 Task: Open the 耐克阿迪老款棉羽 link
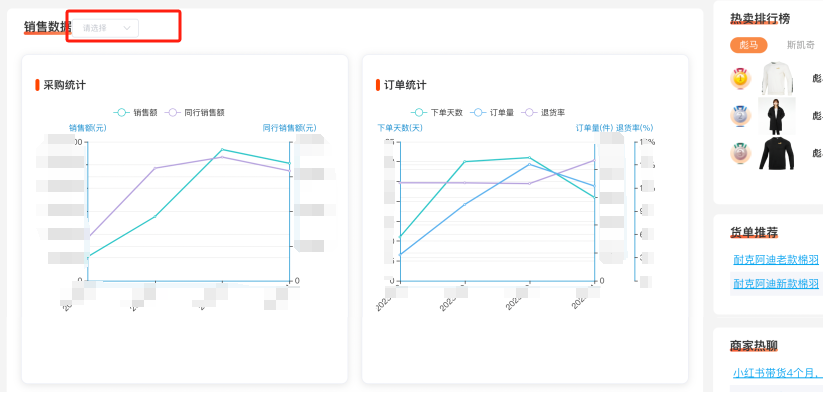tap(776, 259)
